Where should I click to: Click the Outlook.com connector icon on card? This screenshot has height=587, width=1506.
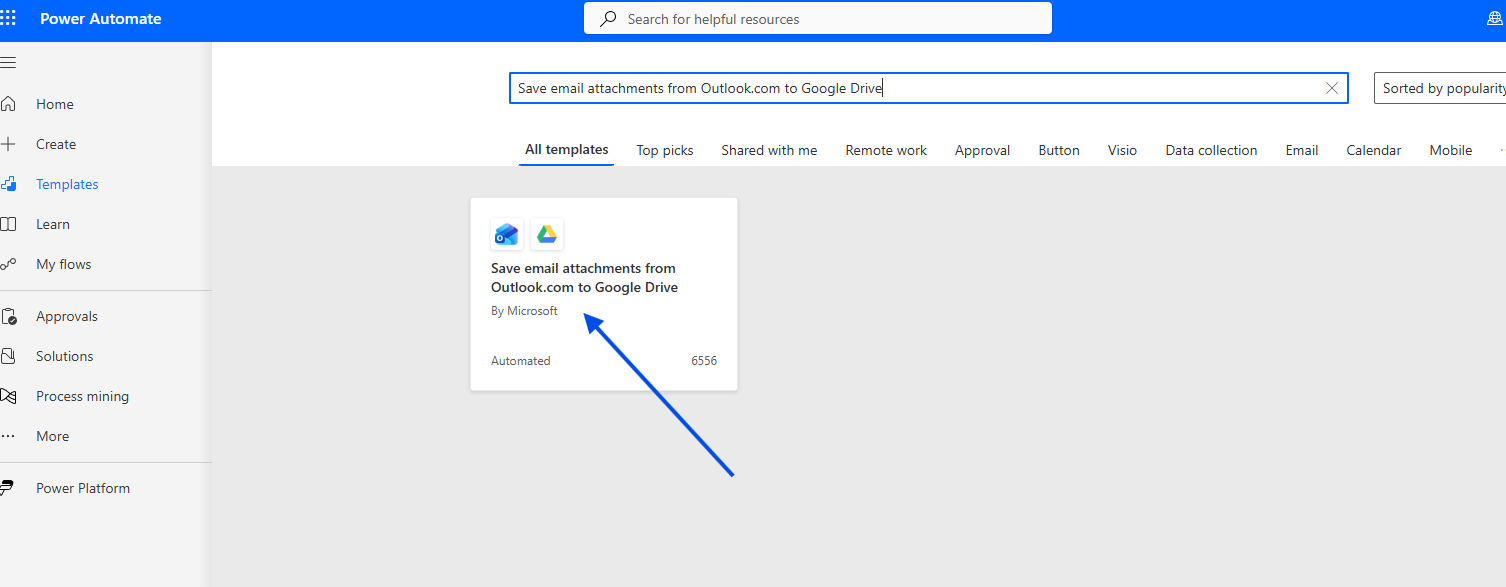click(507, 234)
